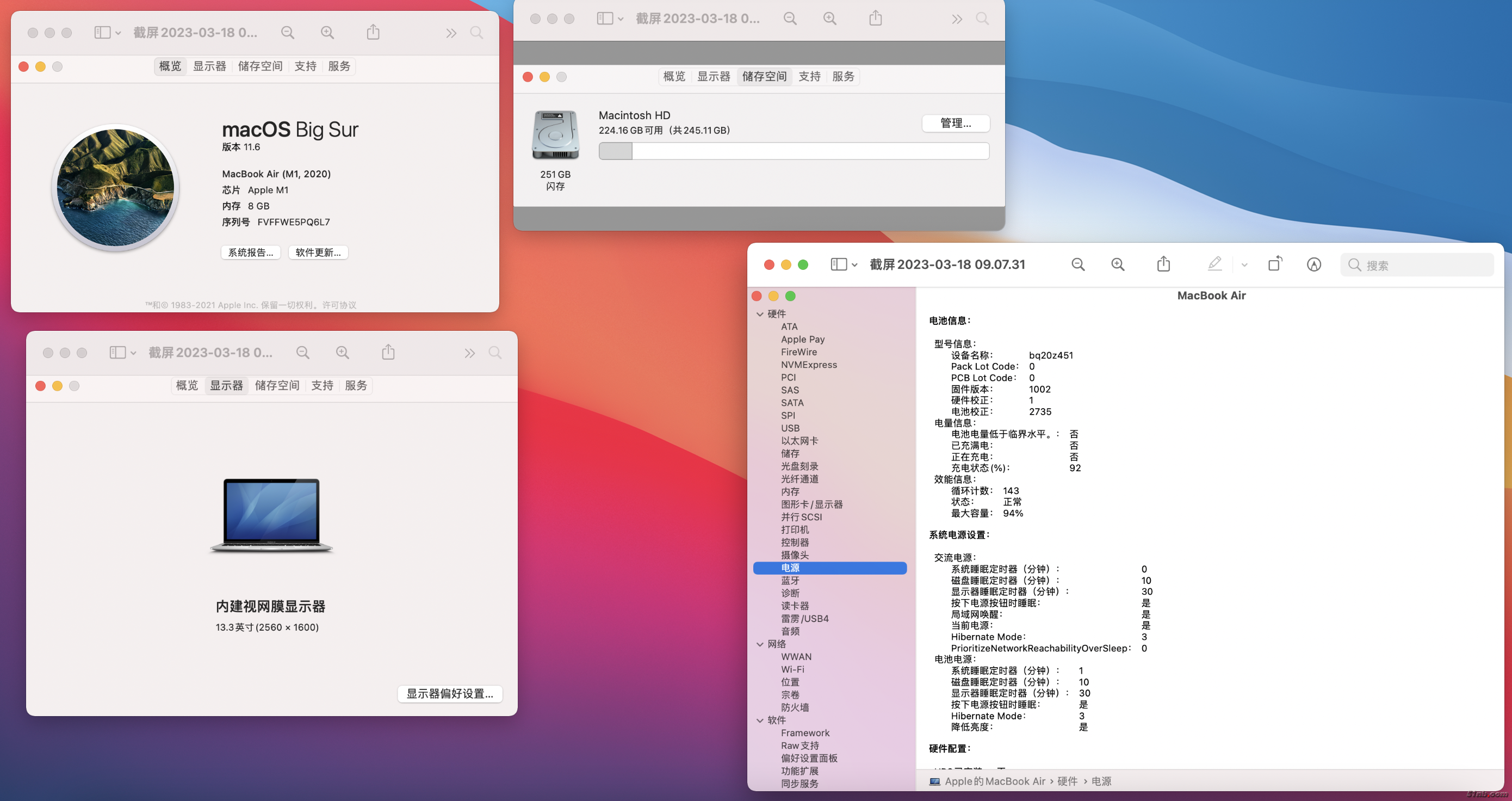Click Apple的MacBook Air in path bar
Image resolution: width=1512 pixels, height=801 pixels.
tap(994, 781)
